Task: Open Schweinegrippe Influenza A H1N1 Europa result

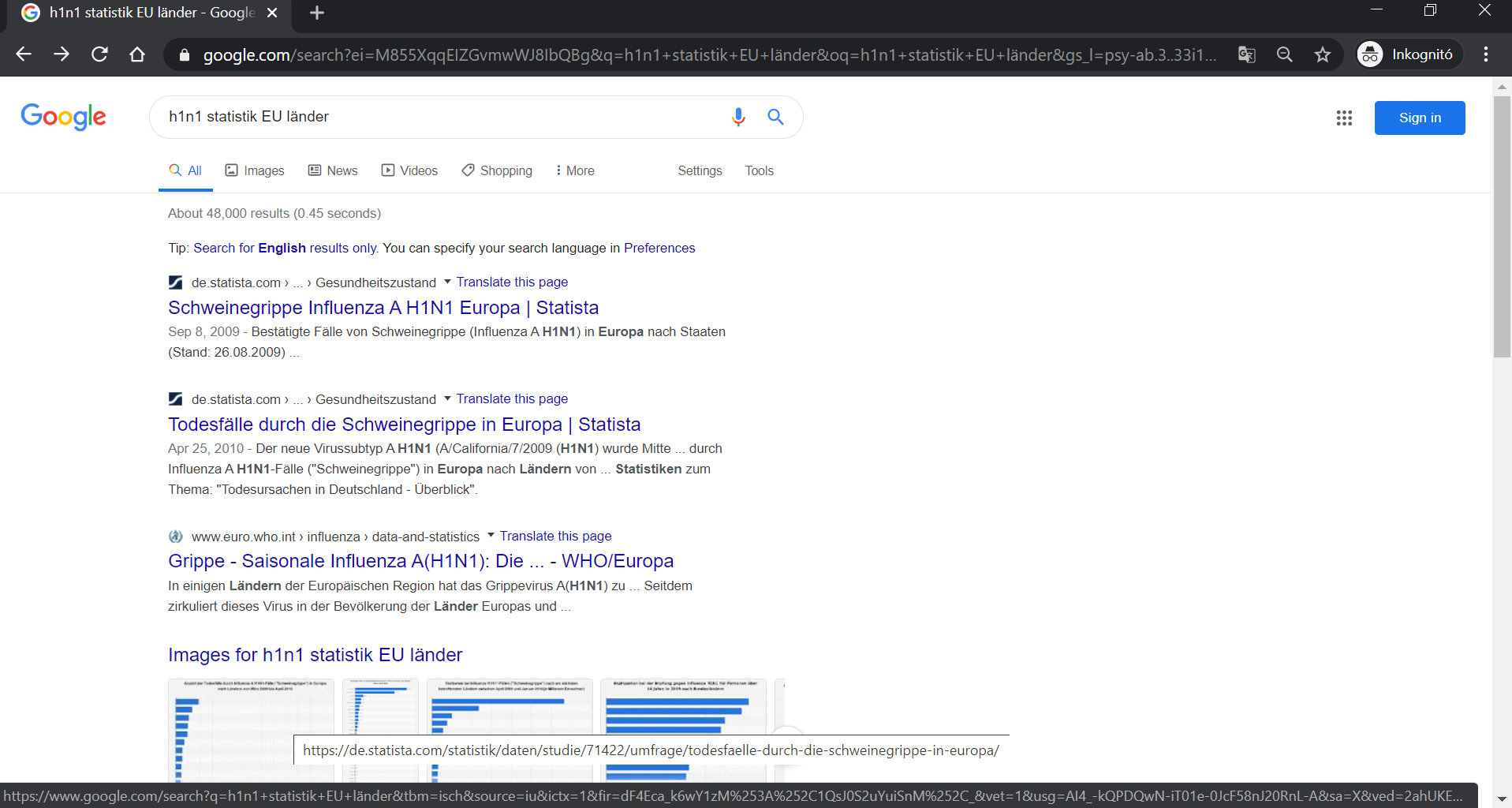Action: [x=383, y=307]
